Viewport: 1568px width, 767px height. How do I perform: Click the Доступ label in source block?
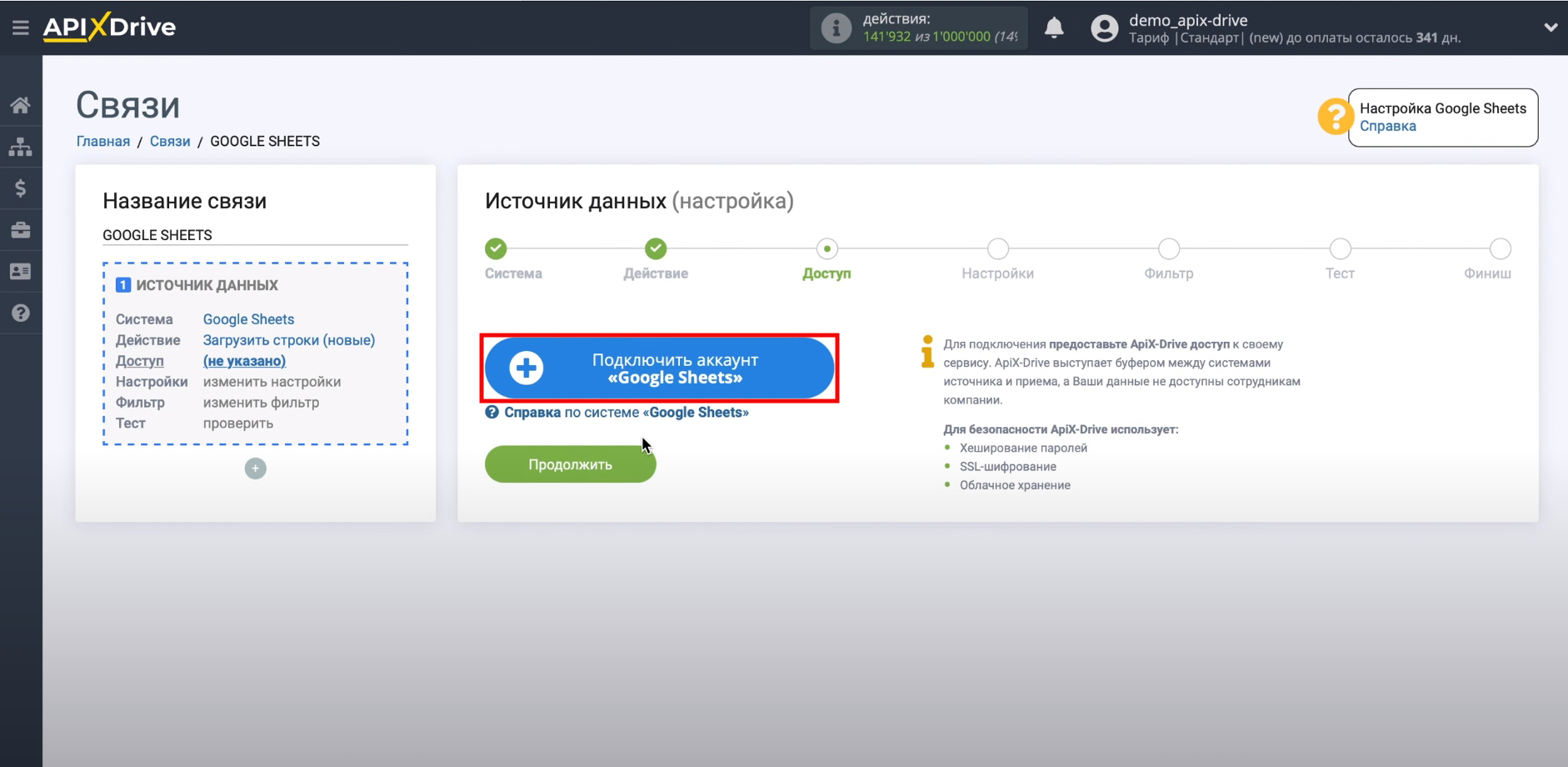(x=140, y=361)
